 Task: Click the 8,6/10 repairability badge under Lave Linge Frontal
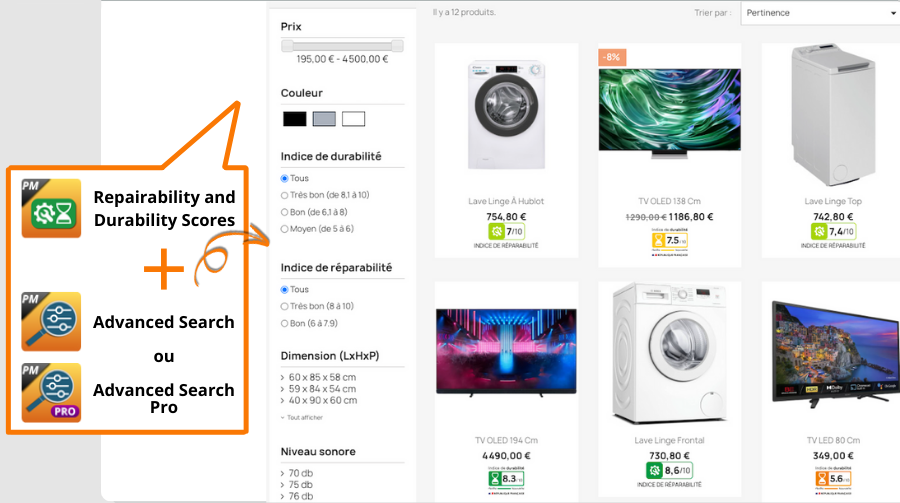[669, 470]
